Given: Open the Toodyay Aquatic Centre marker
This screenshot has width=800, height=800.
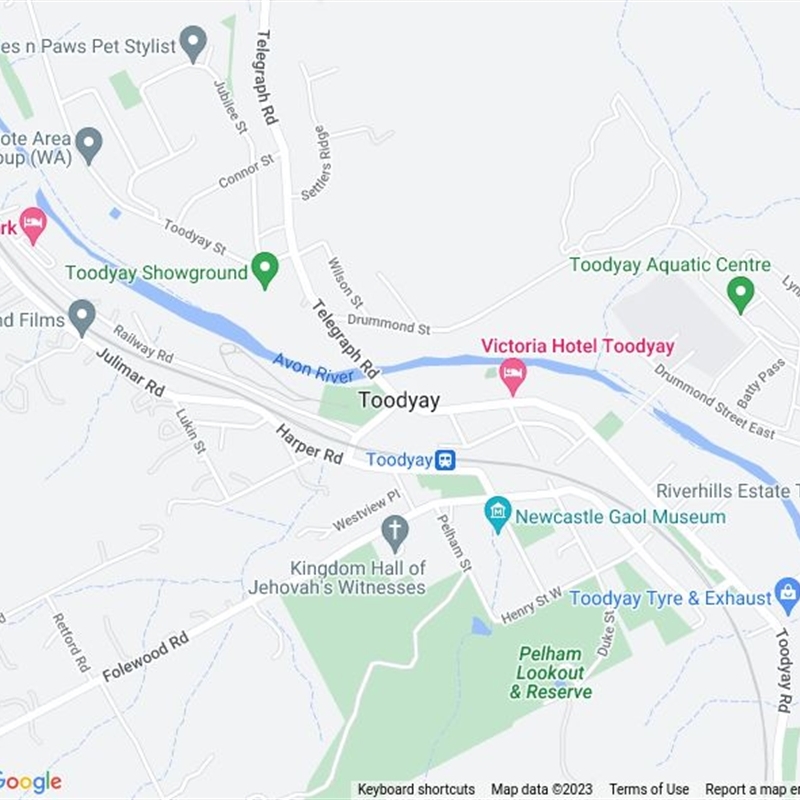Looking at the screenshot, I should (x=741, y=295).
